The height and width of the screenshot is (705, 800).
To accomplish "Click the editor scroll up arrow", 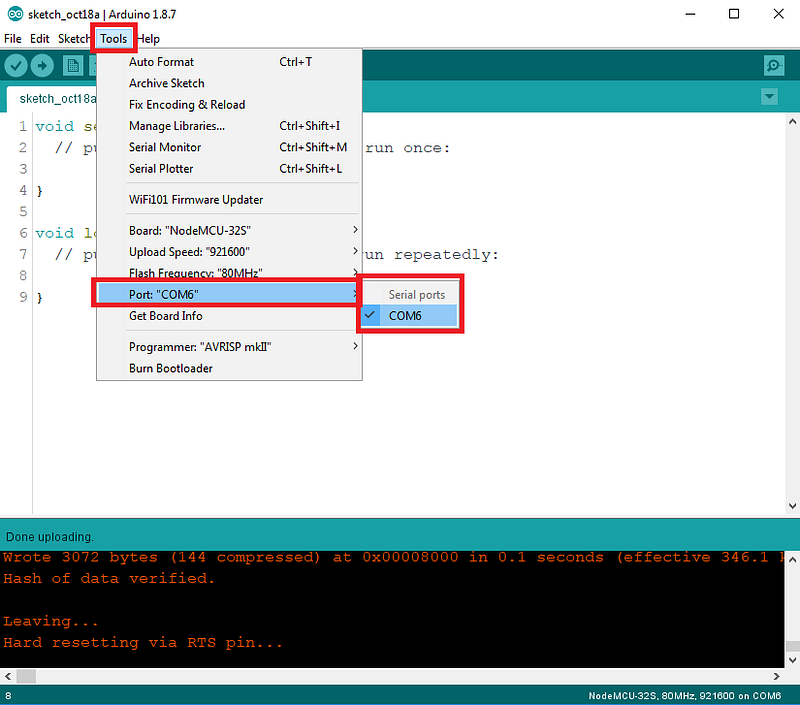I will pos(792,122).
